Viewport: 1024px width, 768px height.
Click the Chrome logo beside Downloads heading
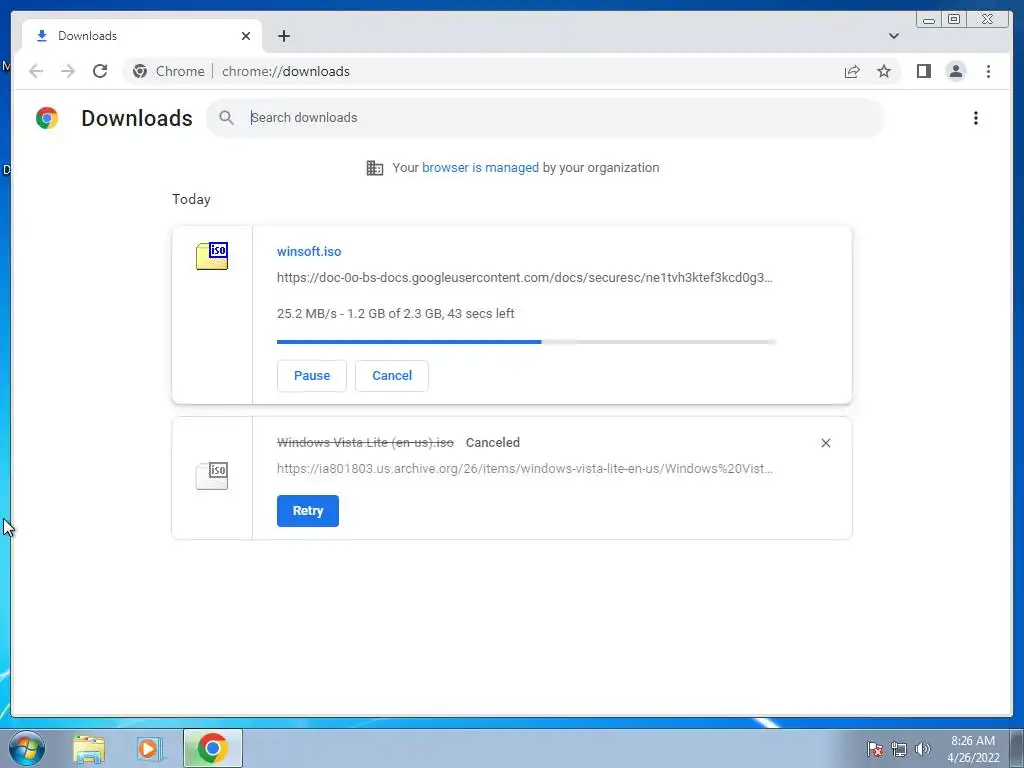pos(47,118)
